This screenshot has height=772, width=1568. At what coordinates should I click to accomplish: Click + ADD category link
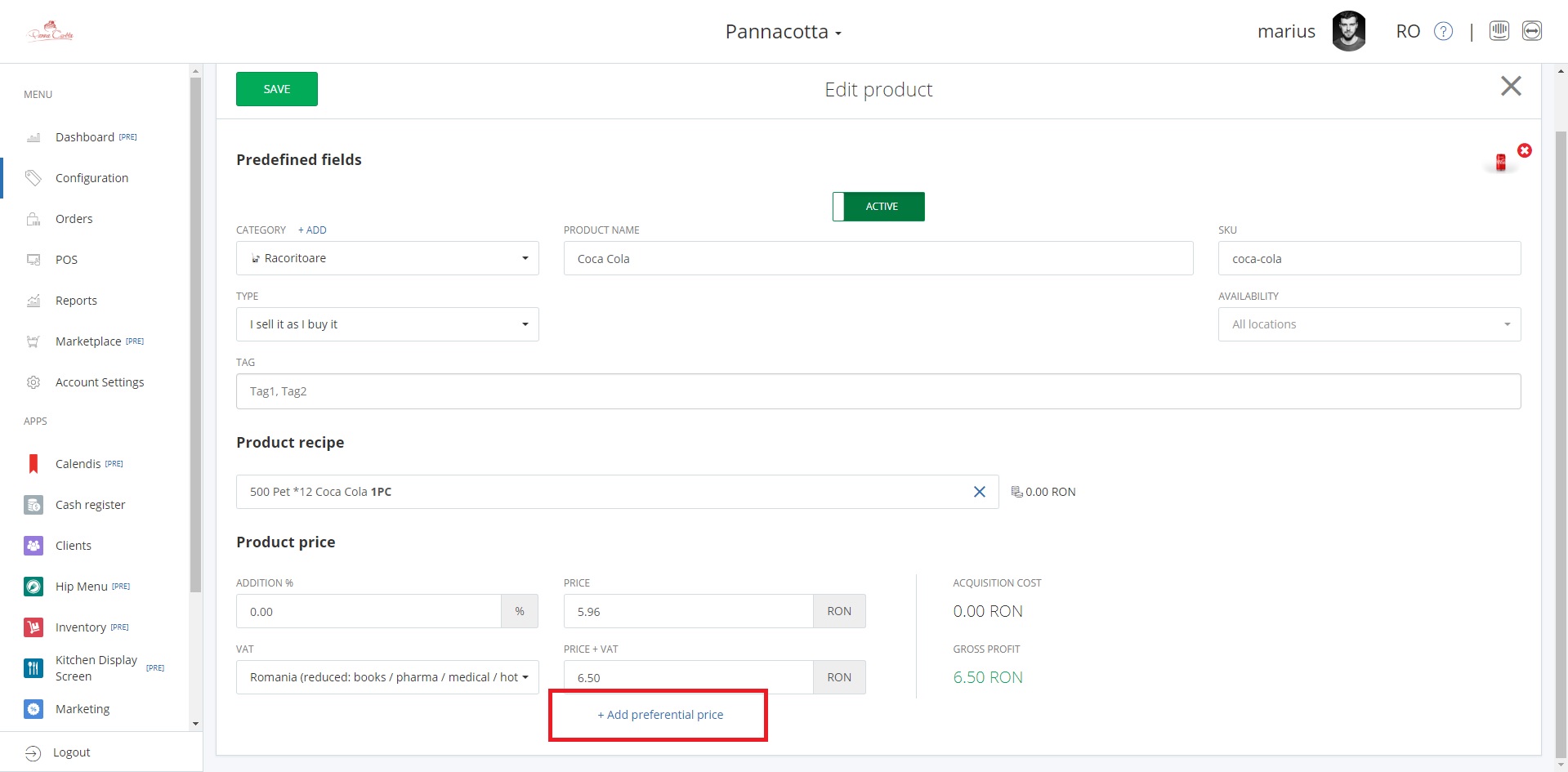[312, 230]
